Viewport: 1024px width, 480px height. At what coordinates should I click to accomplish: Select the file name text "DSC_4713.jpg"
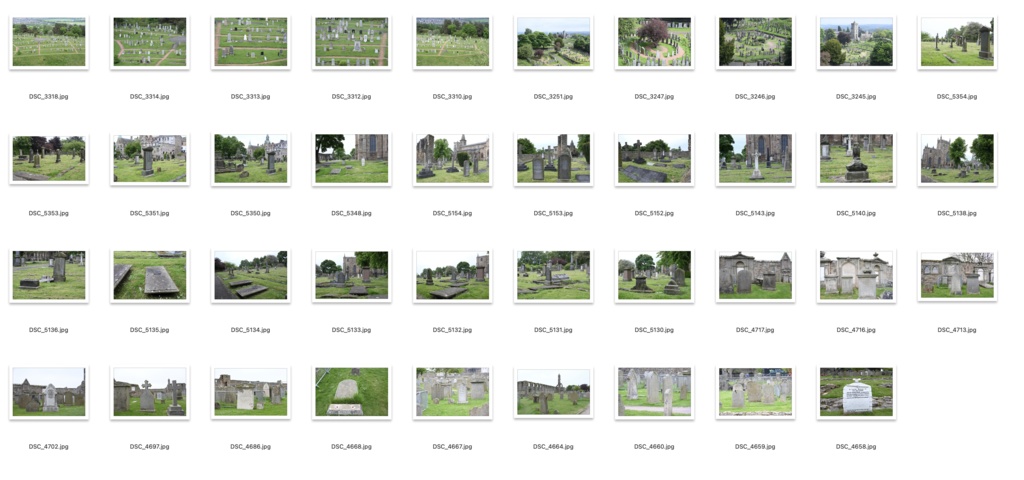coord(957,330)
